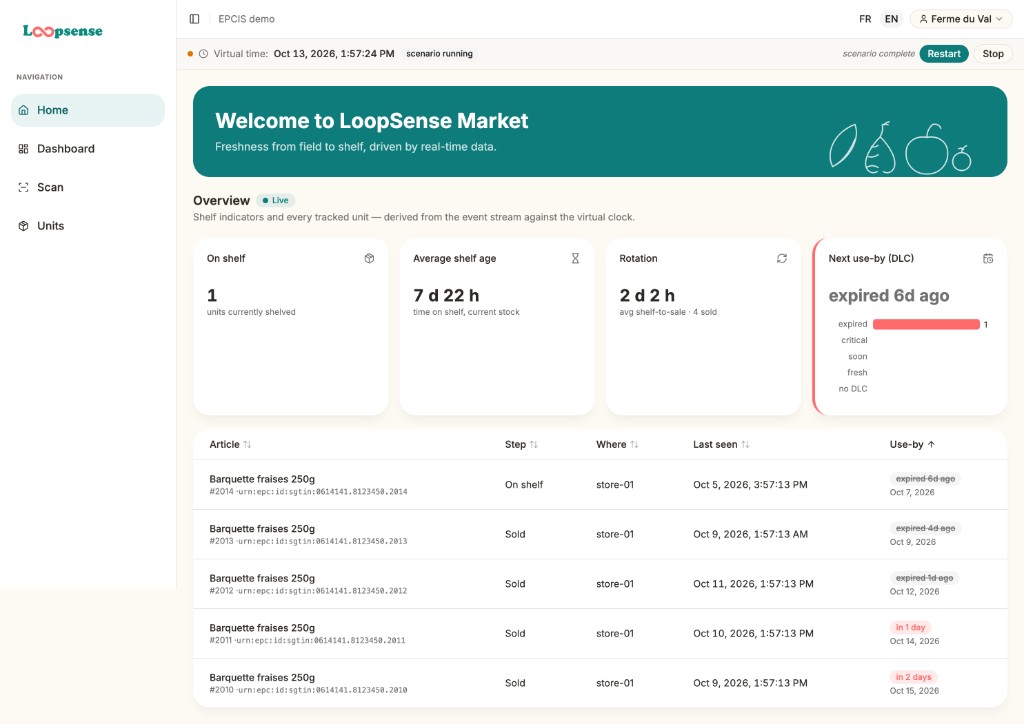Click the Restart scenario button

tap(944, 54)
